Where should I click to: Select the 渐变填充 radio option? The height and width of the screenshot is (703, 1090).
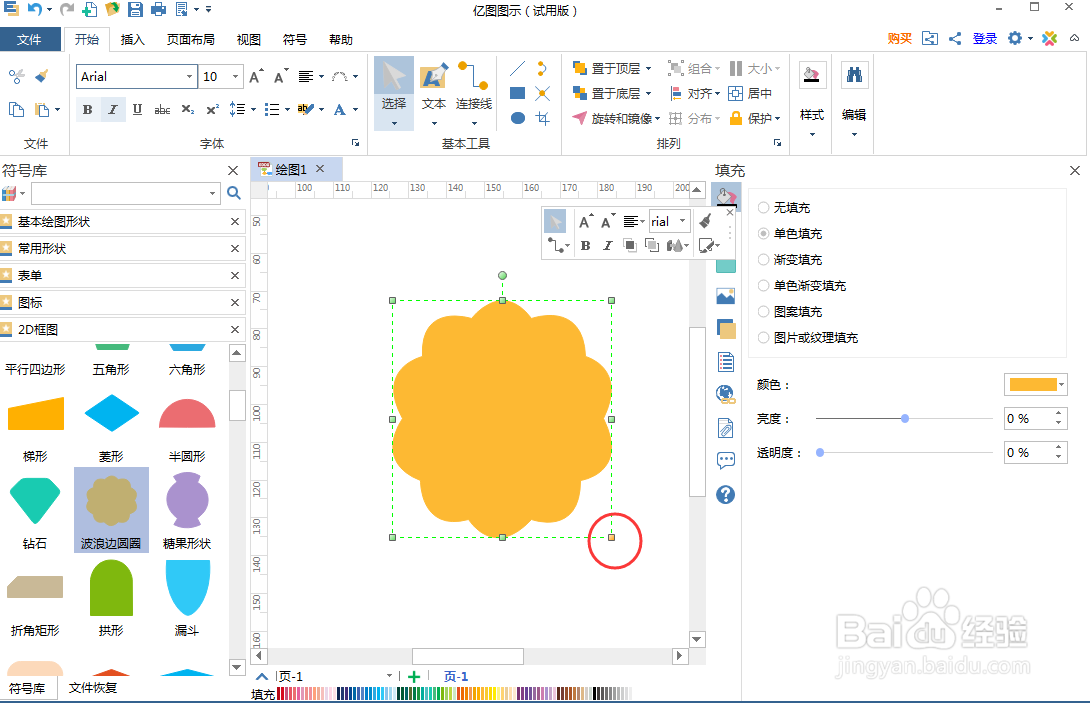coord(763,259)
